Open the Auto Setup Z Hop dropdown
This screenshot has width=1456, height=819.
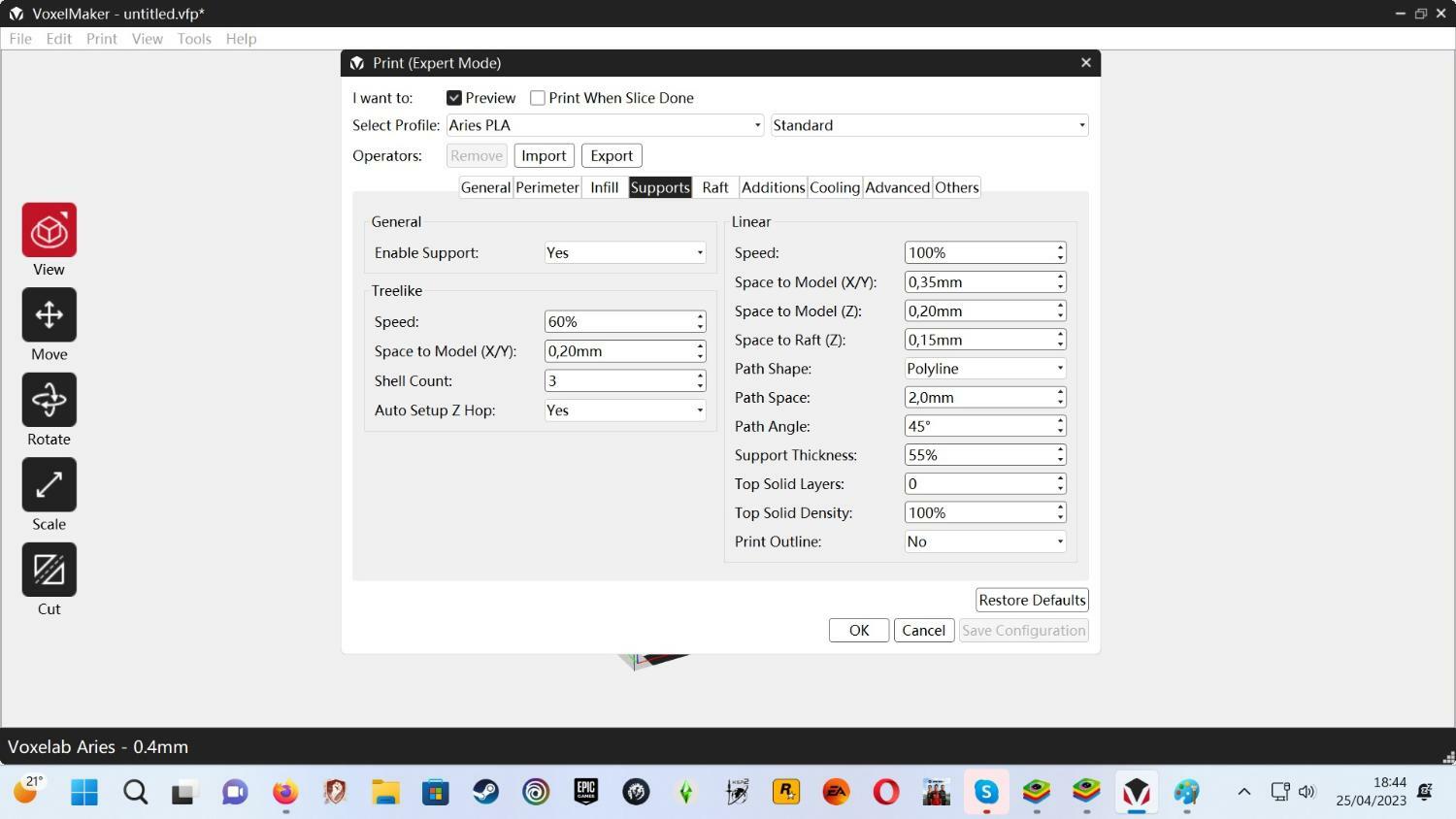point(625,410)
